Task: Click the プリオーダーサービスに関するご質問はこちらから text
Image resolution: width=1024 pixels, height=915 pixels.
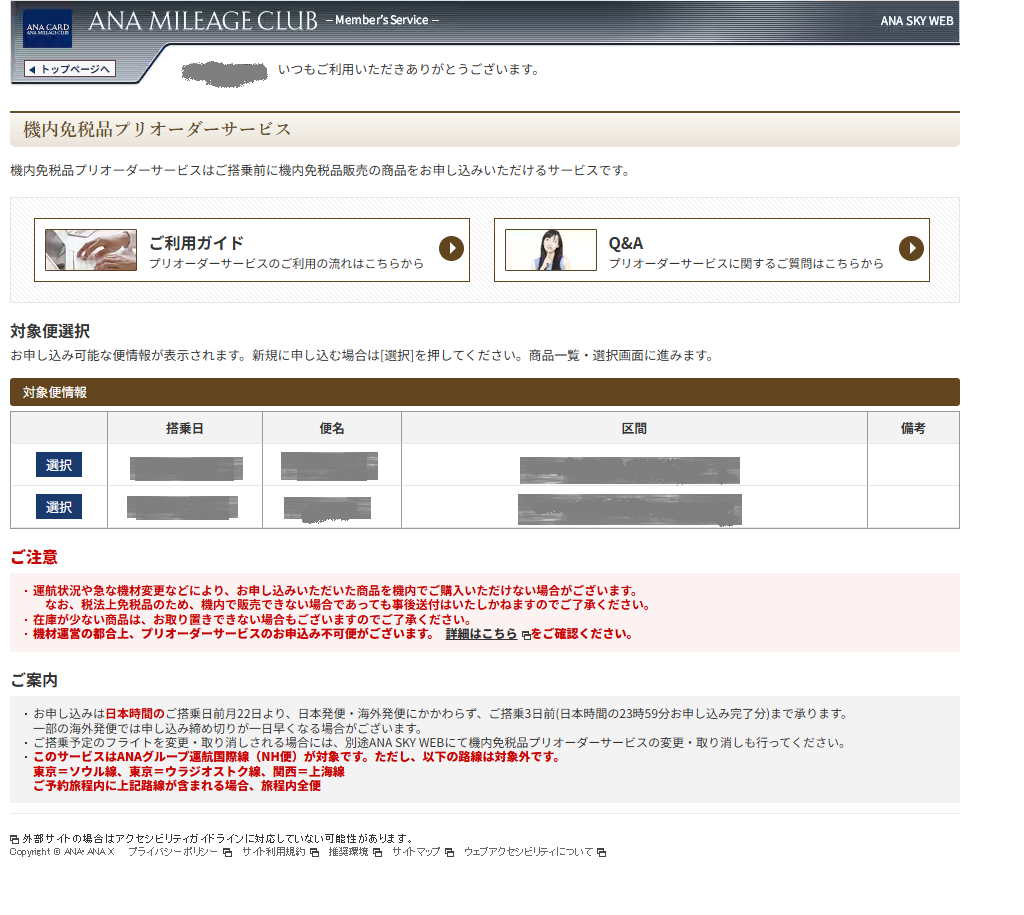Action: pos(746,263)
